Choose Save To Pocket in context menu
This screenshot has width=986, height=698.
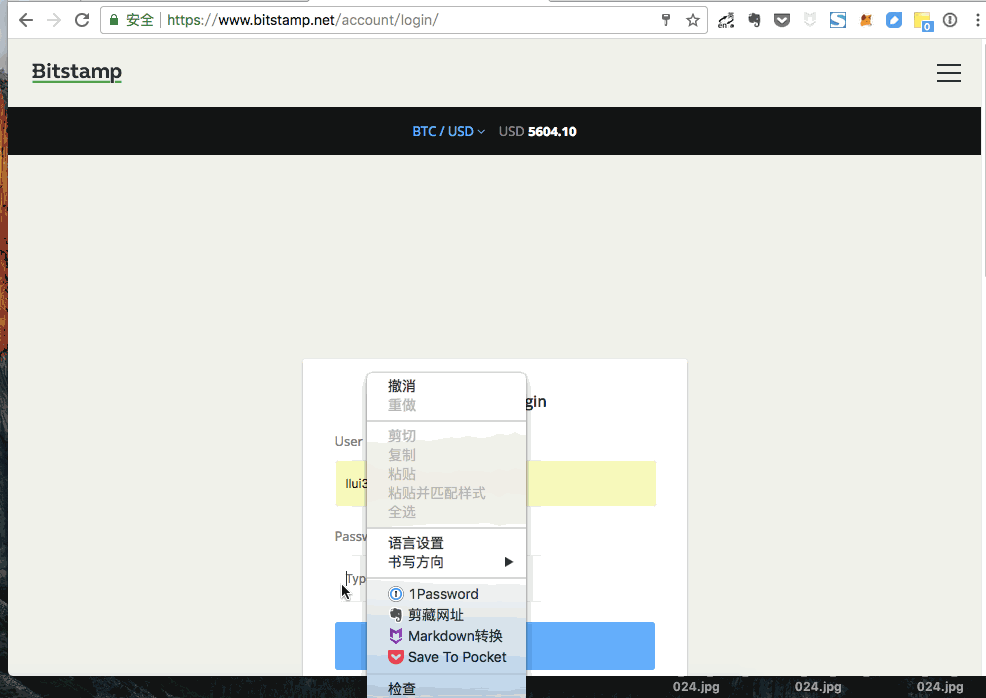click(x=446, y=657)
